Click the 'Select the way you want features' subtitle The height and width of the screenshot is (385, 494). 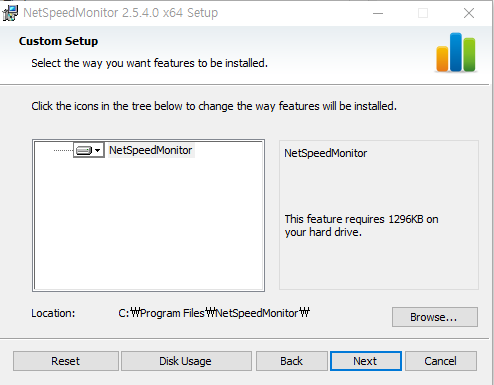click(x=149, y=63)
